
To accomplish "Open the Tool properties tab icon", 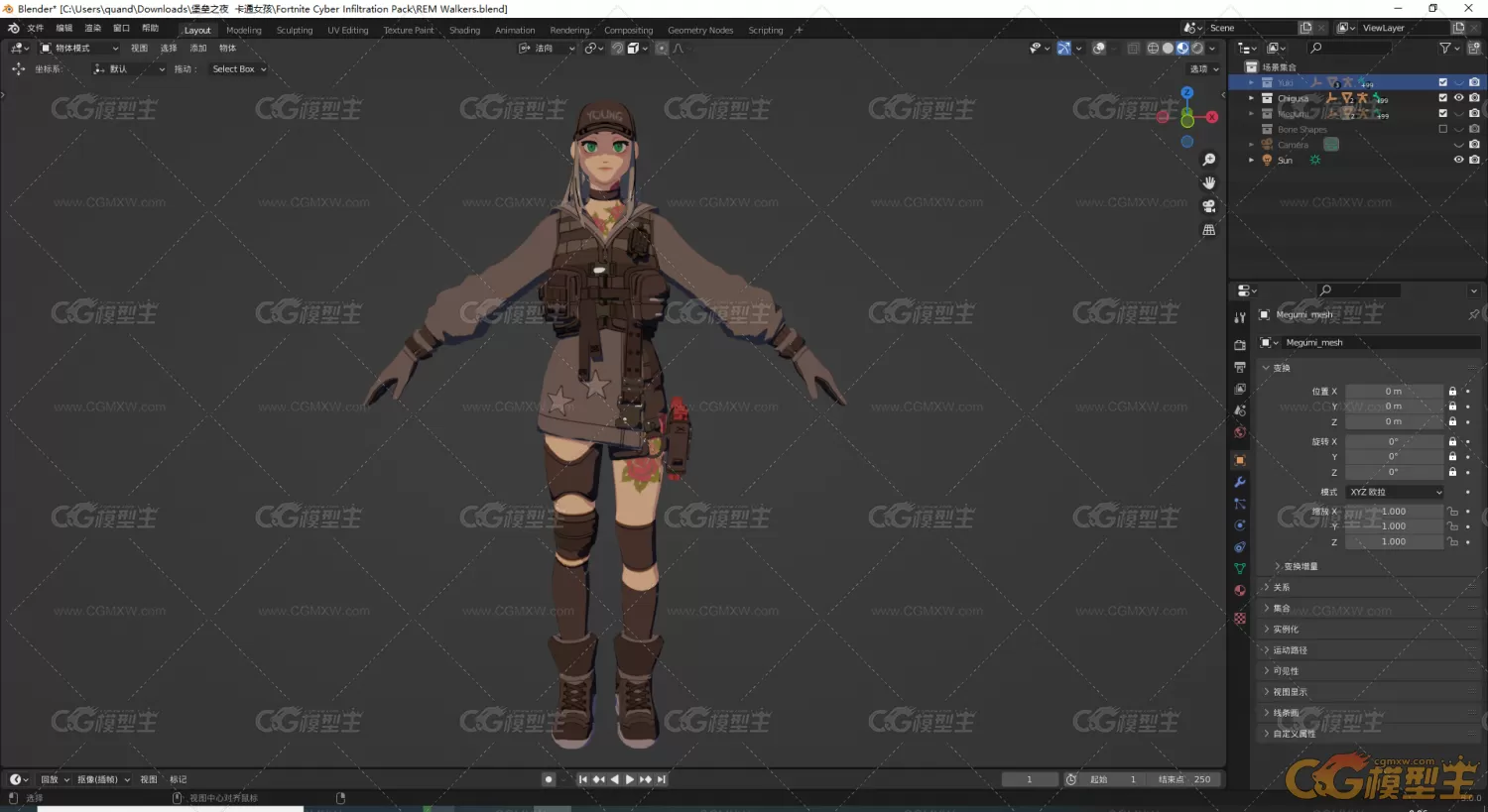I will click(1239, 318).
